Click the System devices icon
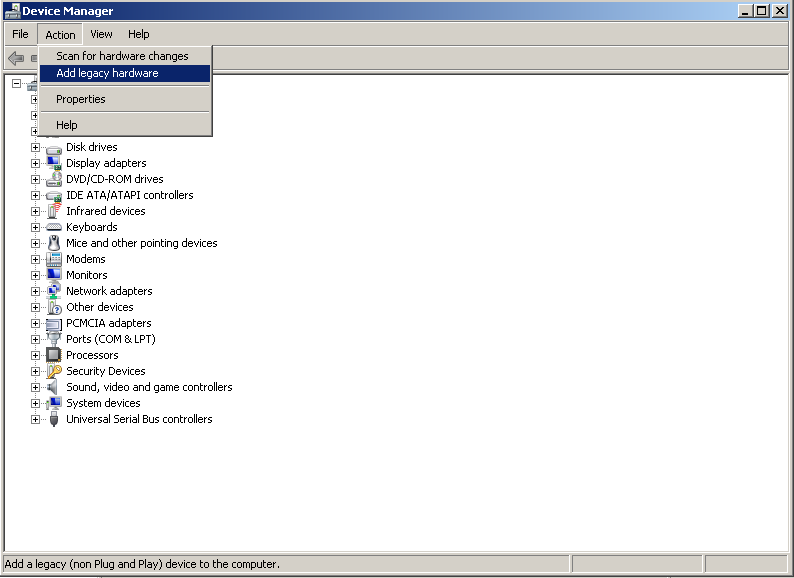Image resolution: width=794 pixels, height=578 pixels. 54,403
